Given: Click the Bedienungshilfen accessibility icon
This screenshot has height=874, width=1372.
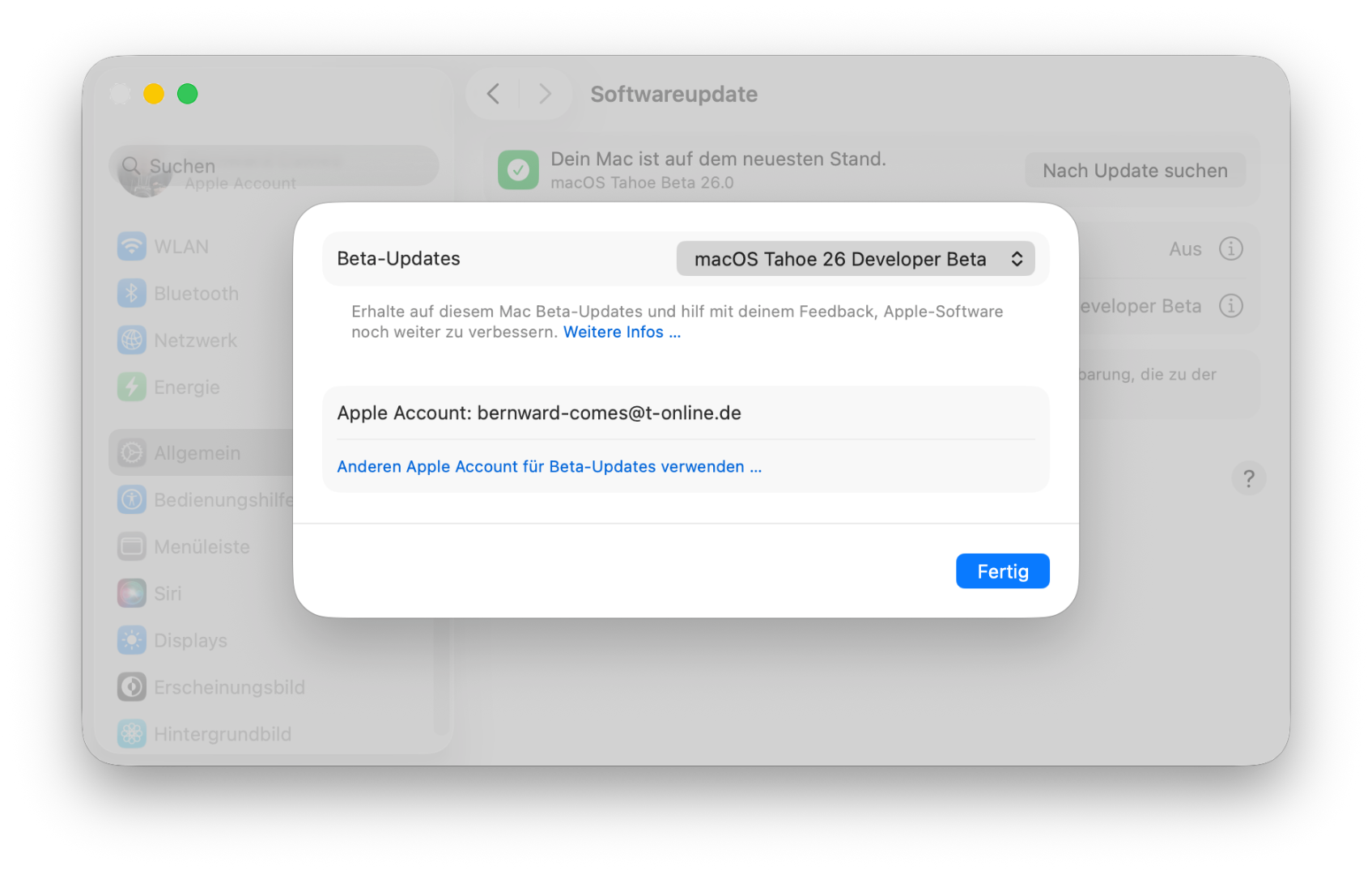Looking at the screenshot, I should pos(132,499).
